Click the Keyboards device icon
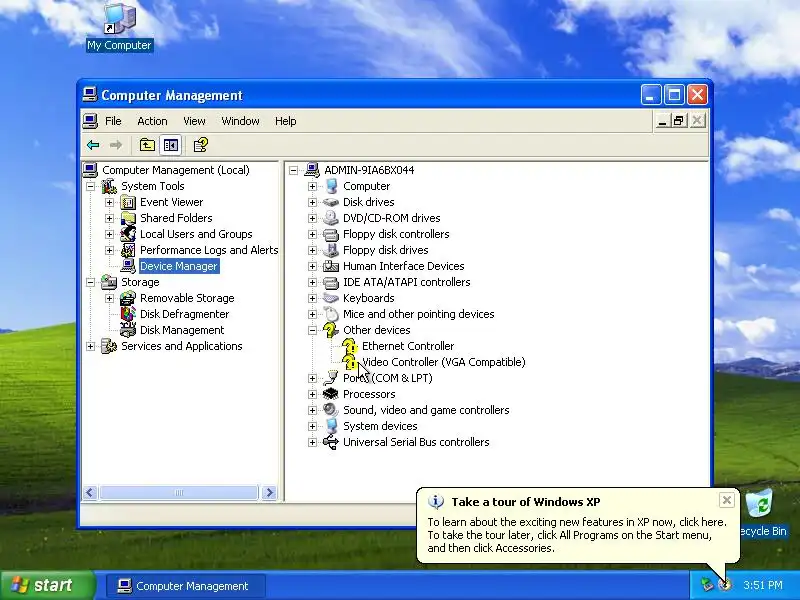800x600 pixels. (x=331, y=298)
